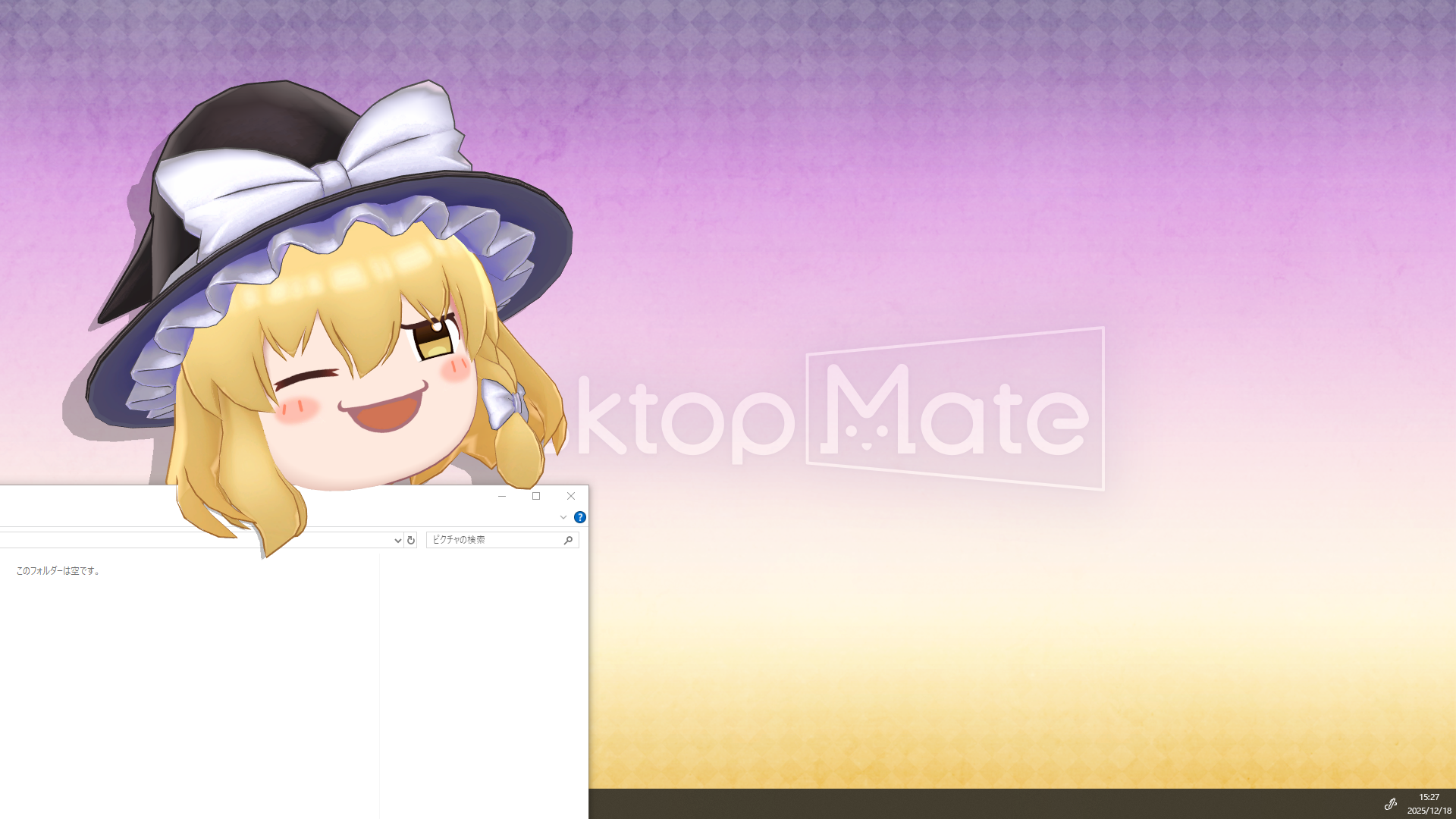The height and width of the screenshot is (819, 1456).
Task: Click the Windows Ink pen icon in system tray
Action: click(1390, 802)
